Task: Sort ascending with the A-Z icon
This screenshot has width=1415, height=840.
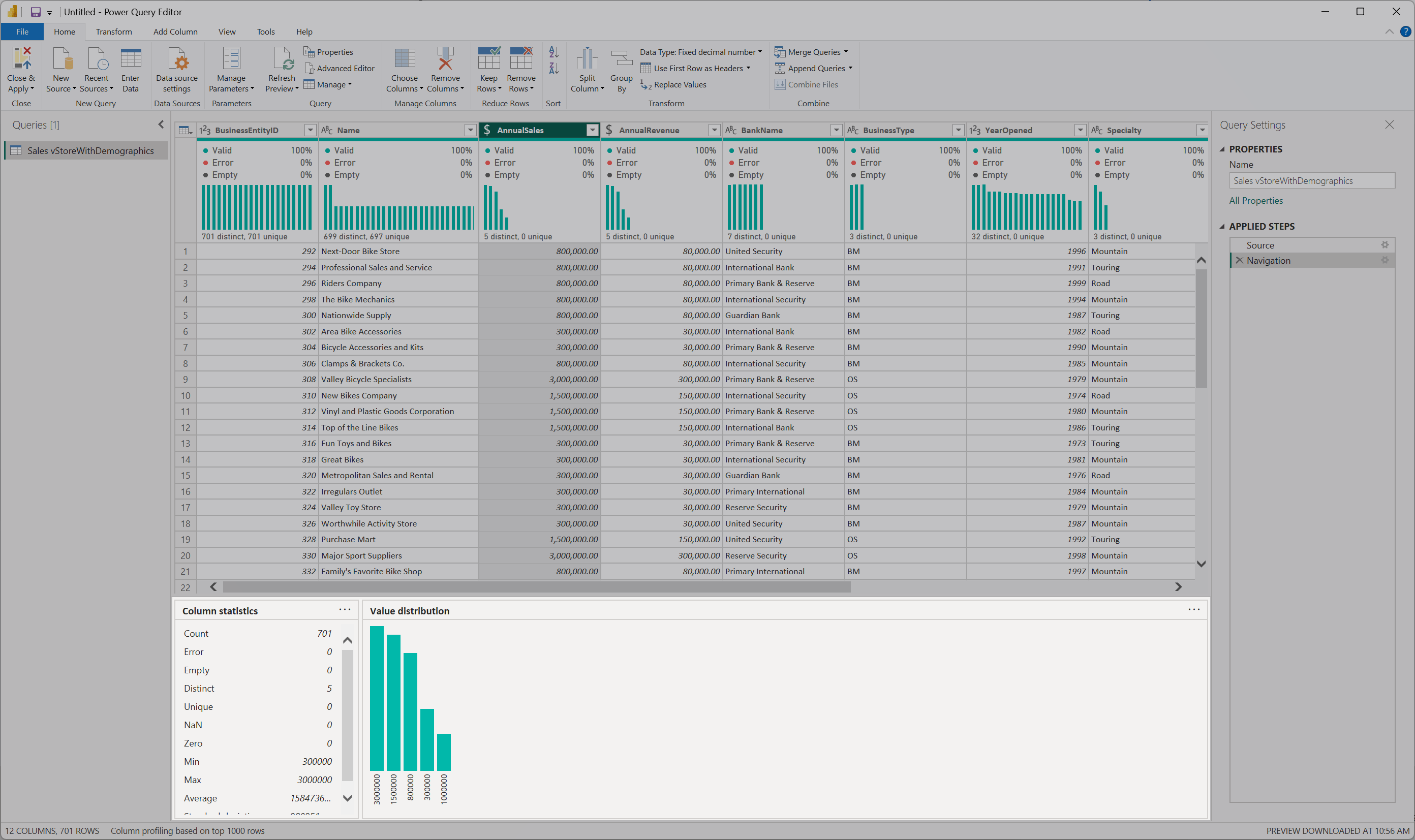Action: (x=553, y=52)
